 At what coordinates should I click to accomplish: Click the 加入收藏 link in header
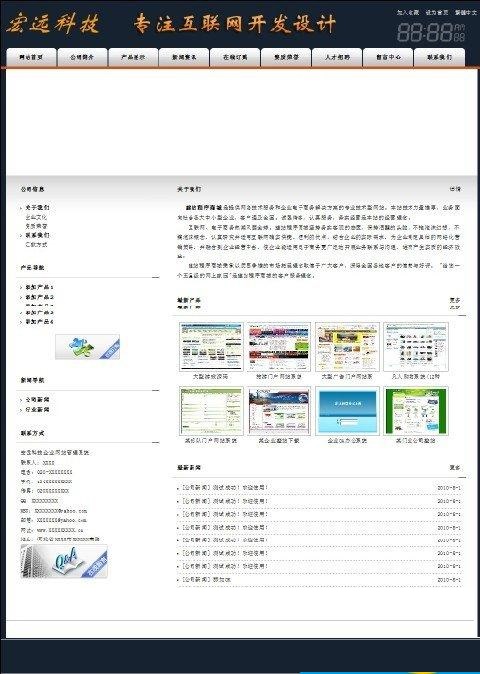408,12
